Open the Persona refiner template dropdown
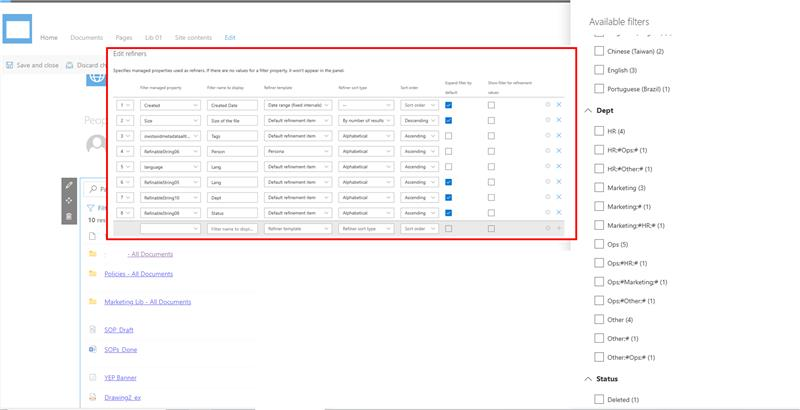This screenshot has height=410, width=800. pyautogui.click(x=298, y=151)
